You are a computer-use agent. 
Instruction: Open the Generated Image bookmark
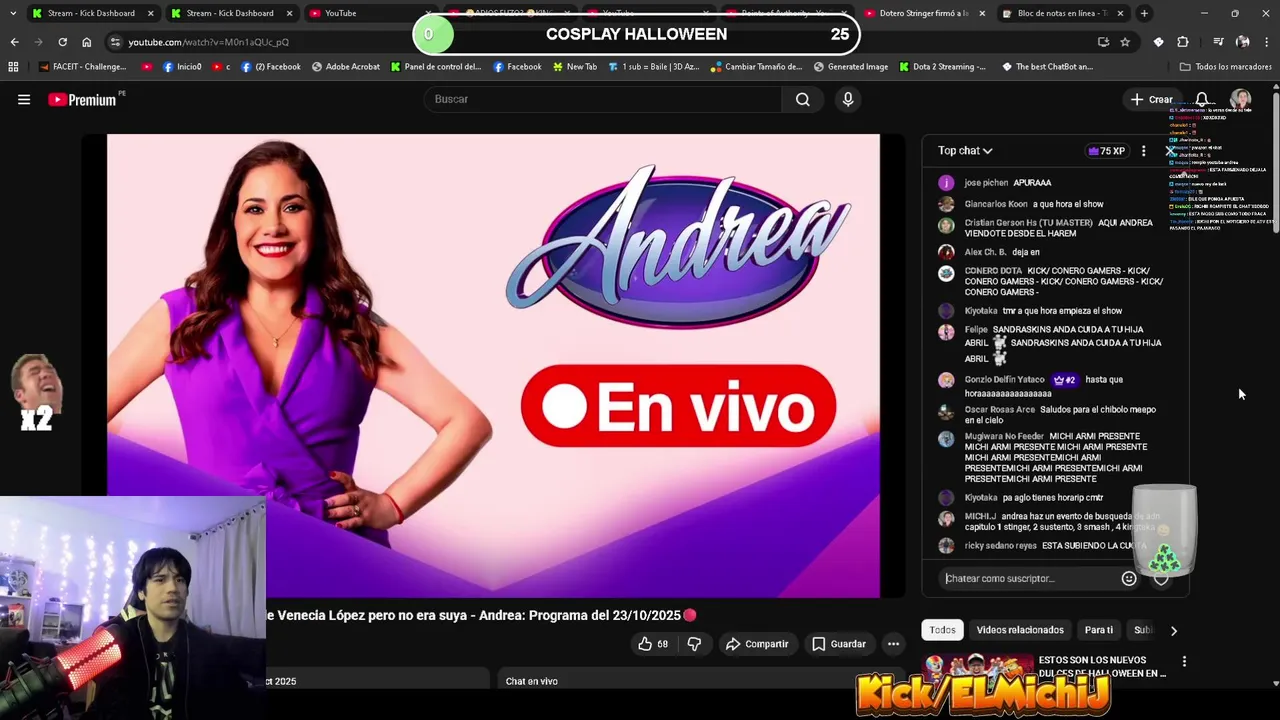(x=850, y=67)
